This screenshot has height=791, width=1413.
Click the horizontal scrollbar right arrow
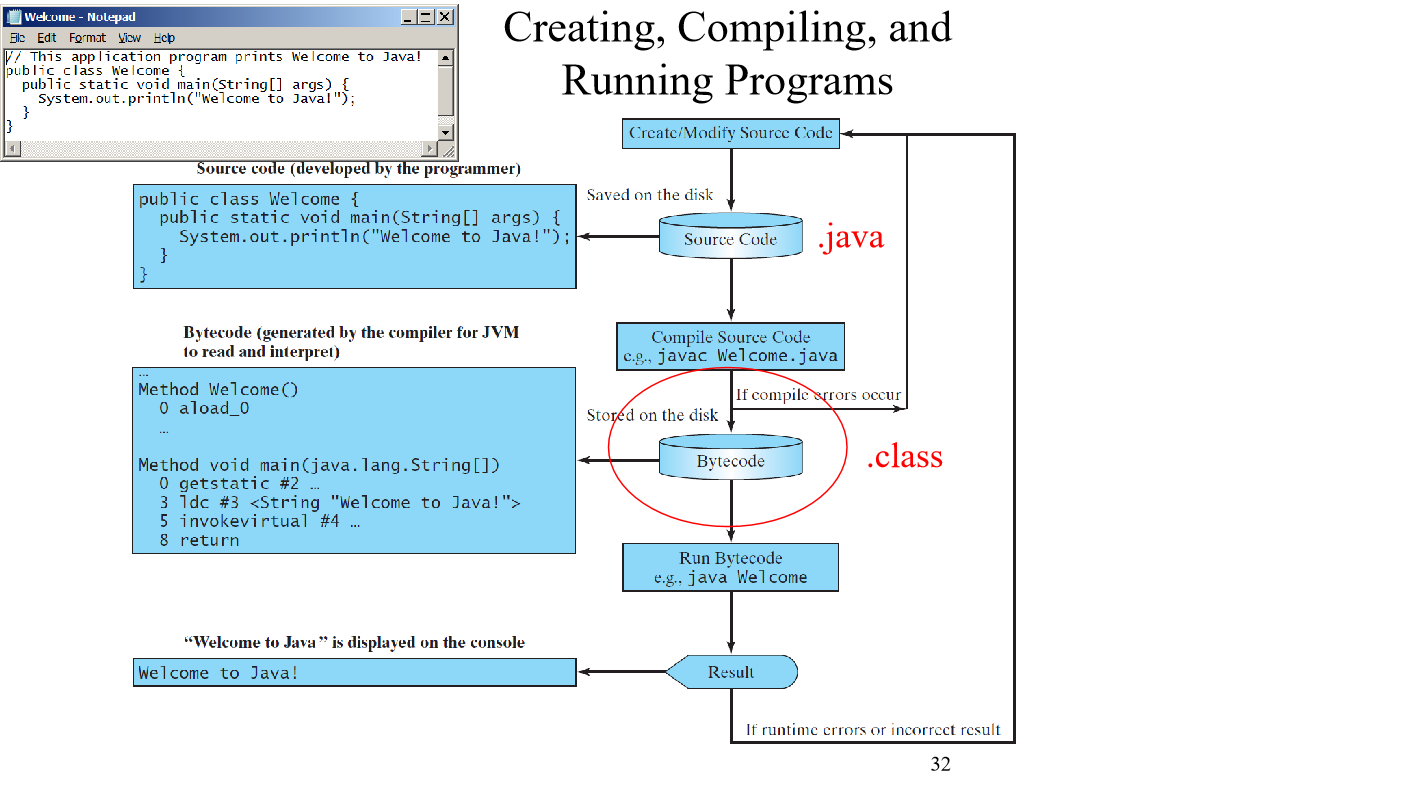click(x=432, y=149)
